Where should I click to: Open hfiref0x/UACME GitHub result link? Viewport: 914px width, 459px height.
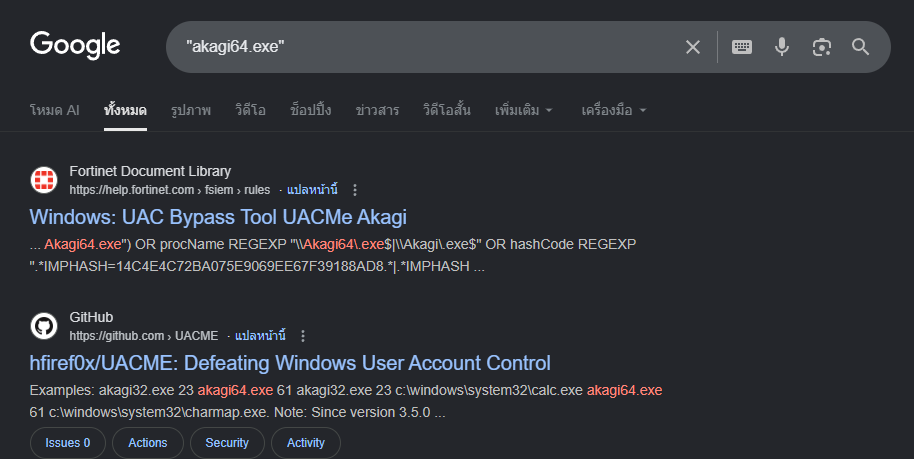click(x=290, y=363)
